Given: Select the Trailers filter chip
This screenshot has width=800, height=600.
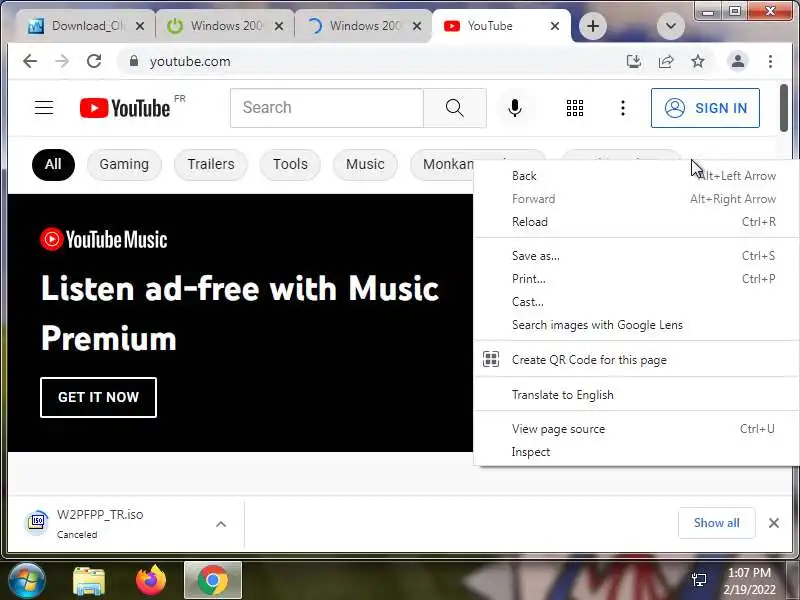Looking at the screenshot, I should (x=211, y=164).
